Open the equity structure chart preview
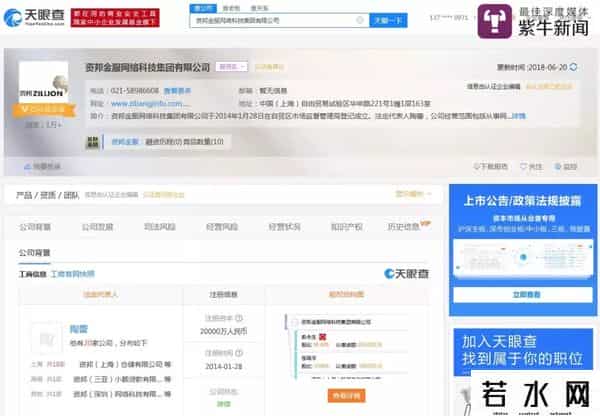The width and height of the screenshot is (600, 416). click(346, 347)
